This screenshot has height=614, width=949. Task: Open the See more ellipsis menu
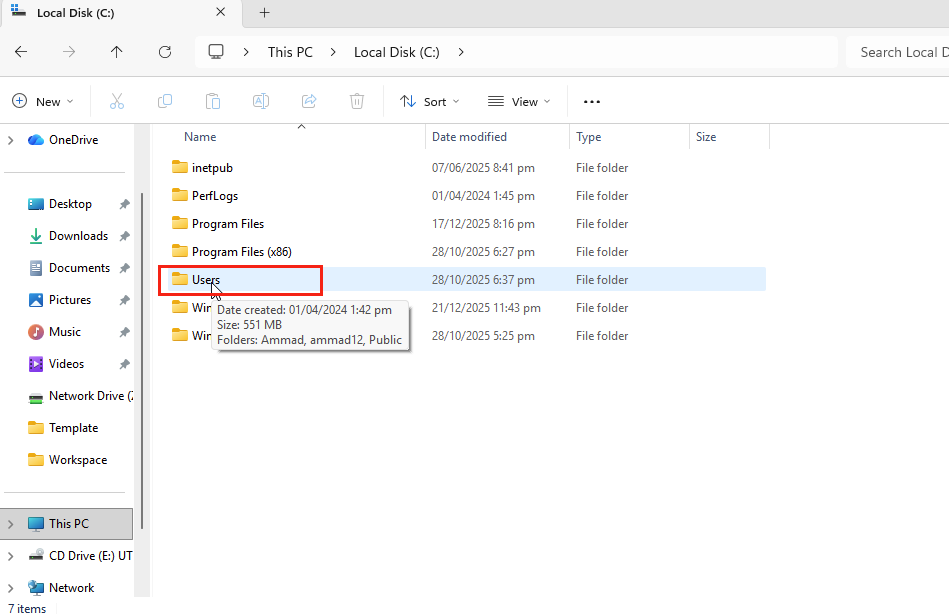pyautogui.click(x=592, y=101)
